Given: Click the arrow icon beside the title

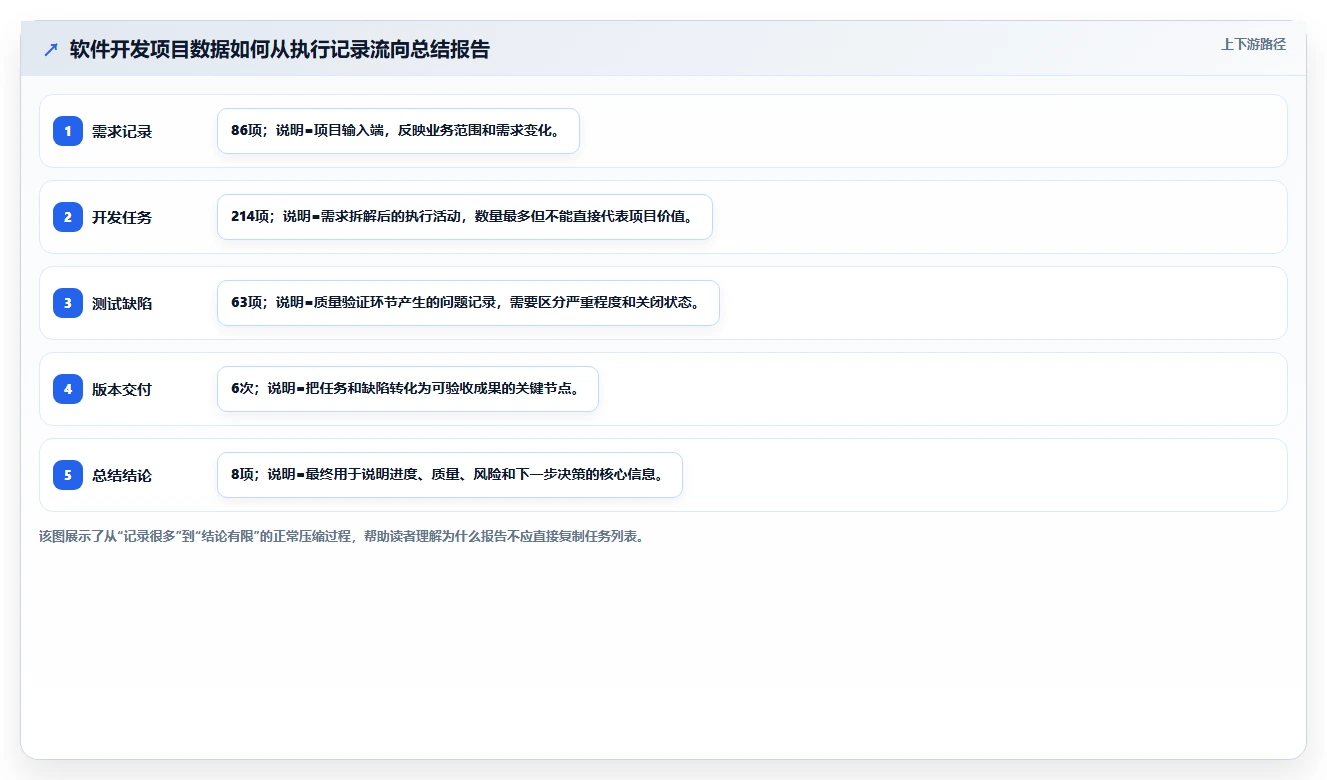Looking at the screenshot, I should [x=51, y=50].
